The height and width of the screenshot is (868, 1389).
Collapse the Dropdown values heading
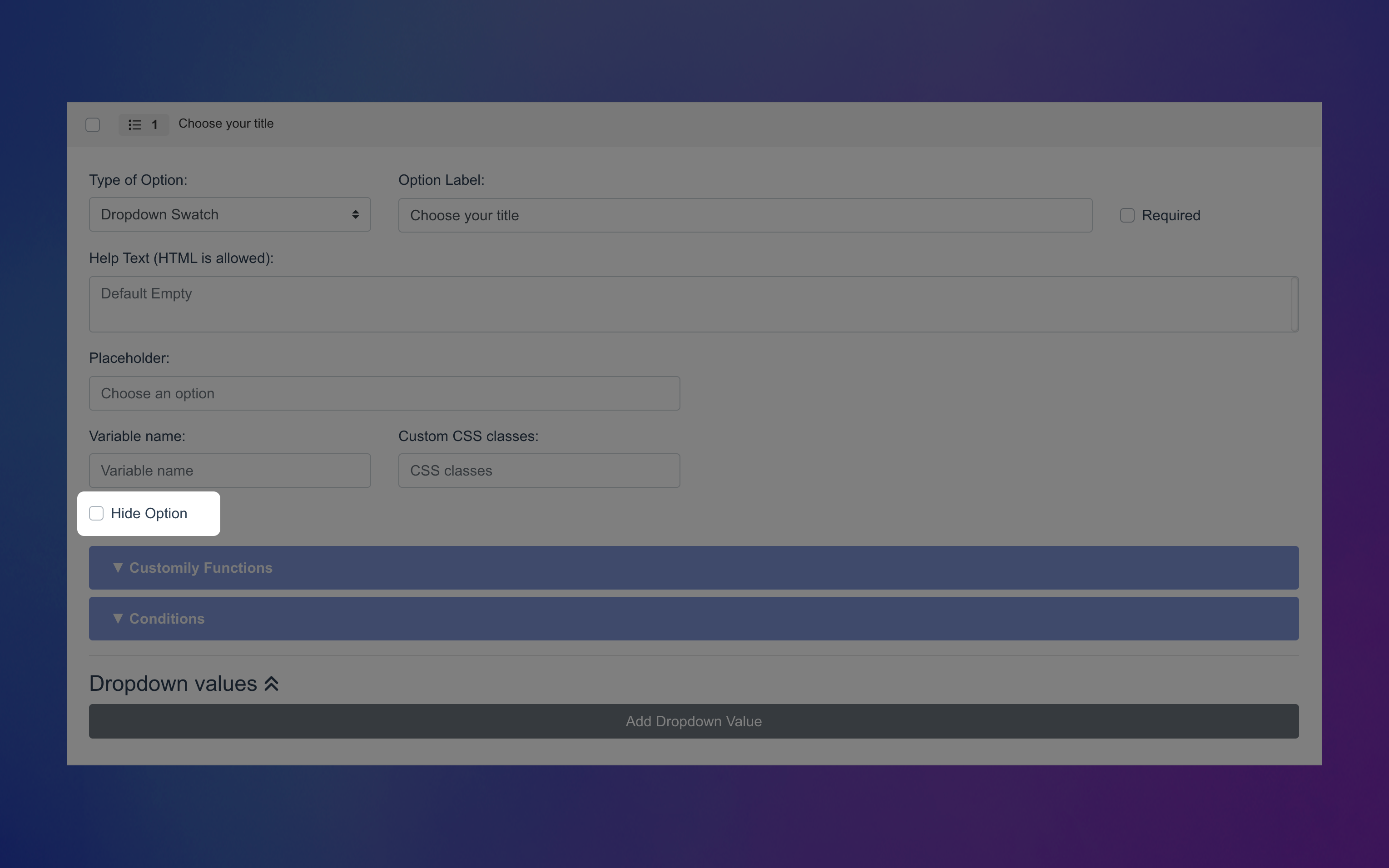[x=173, y=684]
